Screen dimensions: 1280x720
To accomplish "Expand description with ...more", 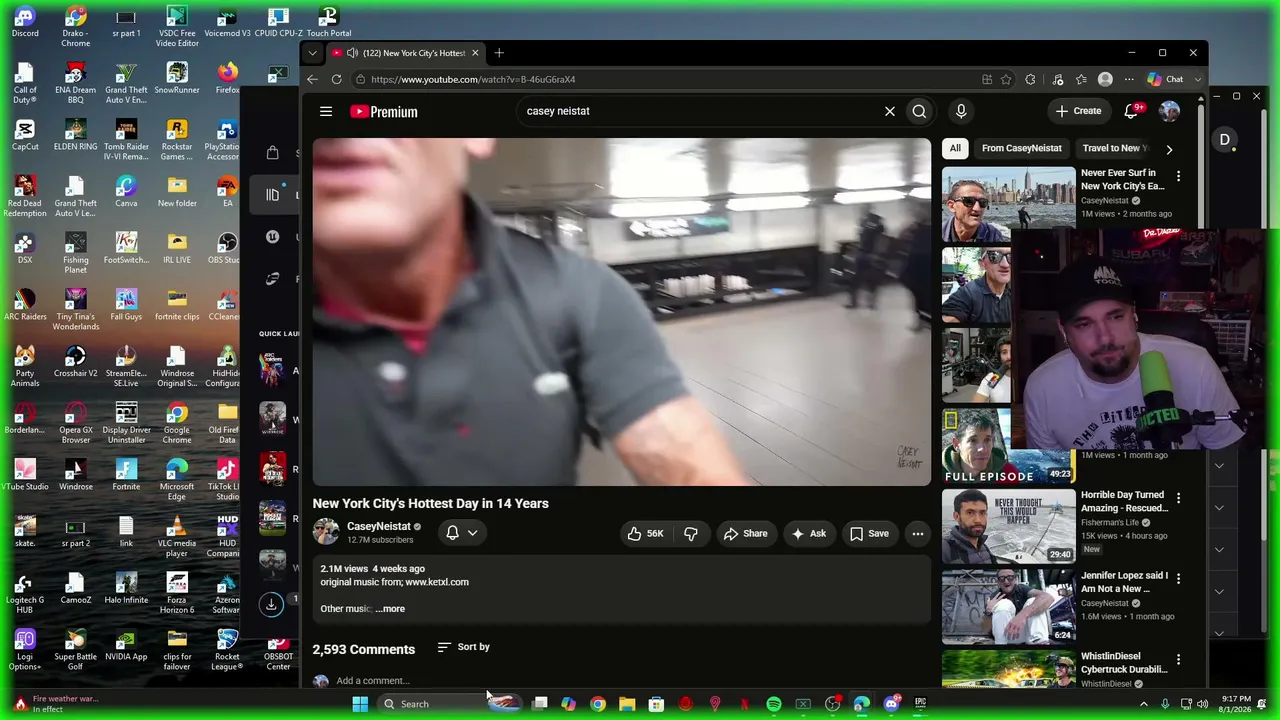I will pos(390,609).
